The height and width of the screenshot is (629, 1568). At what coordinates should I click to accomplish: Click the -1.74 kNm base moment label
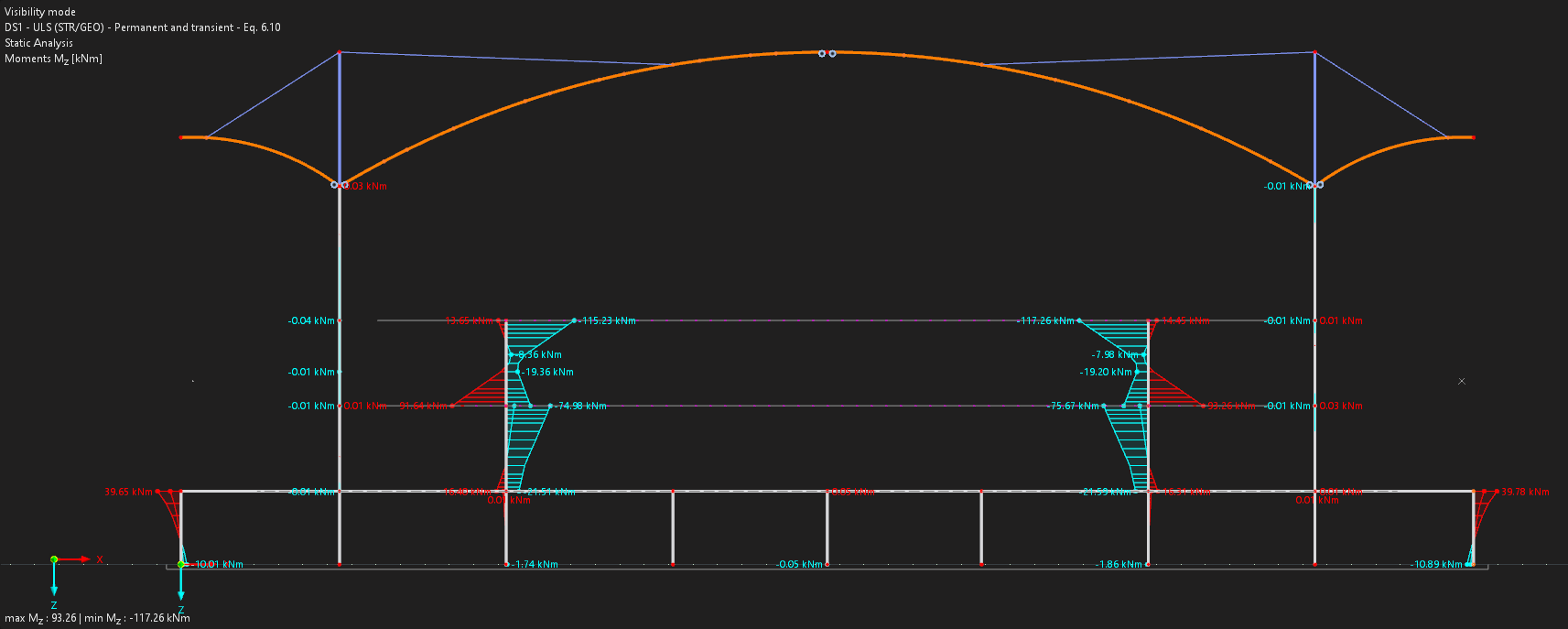[x=536, y=565]
